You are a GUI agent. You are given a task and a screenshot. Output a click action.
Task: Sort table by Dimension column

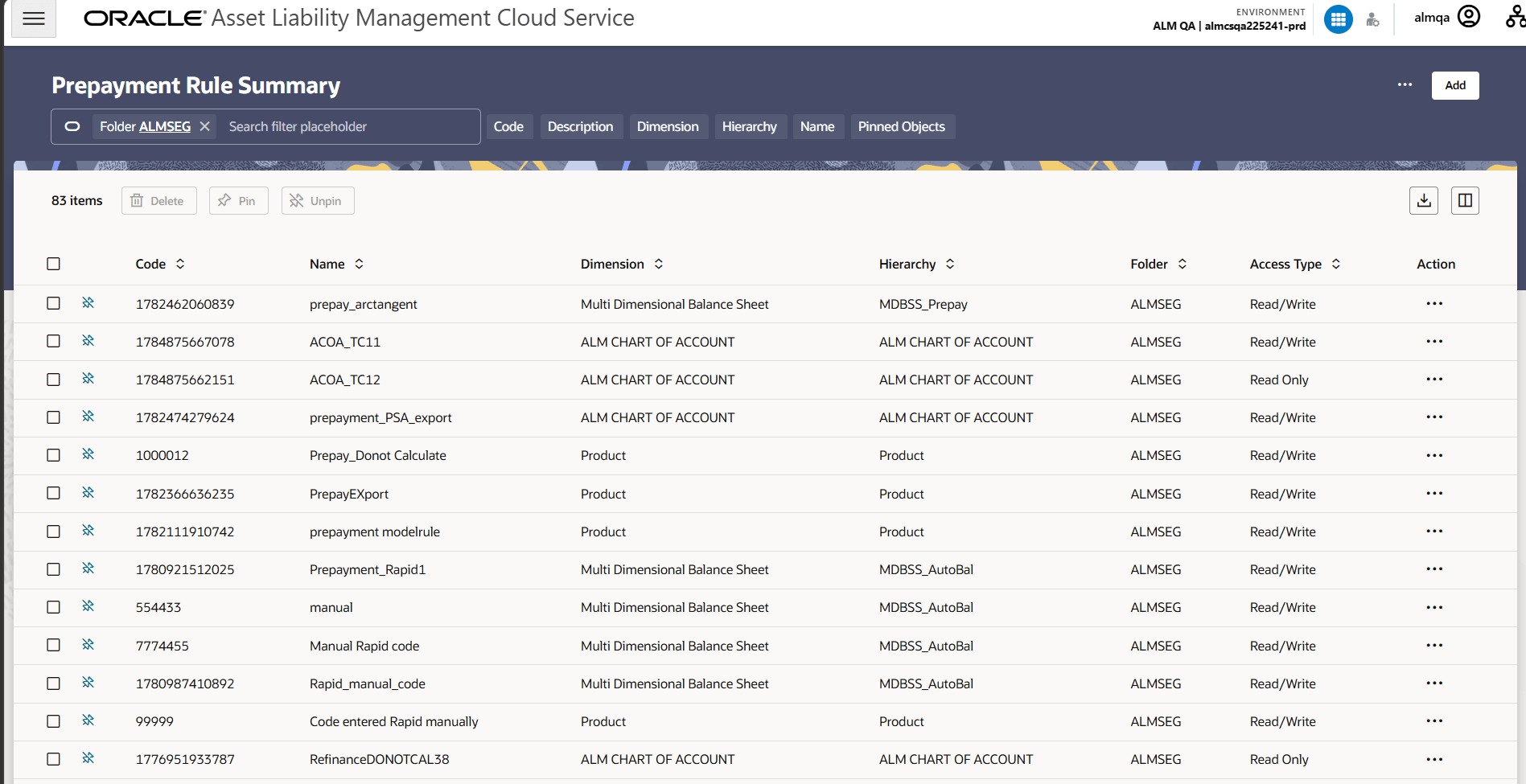point(659,264)
